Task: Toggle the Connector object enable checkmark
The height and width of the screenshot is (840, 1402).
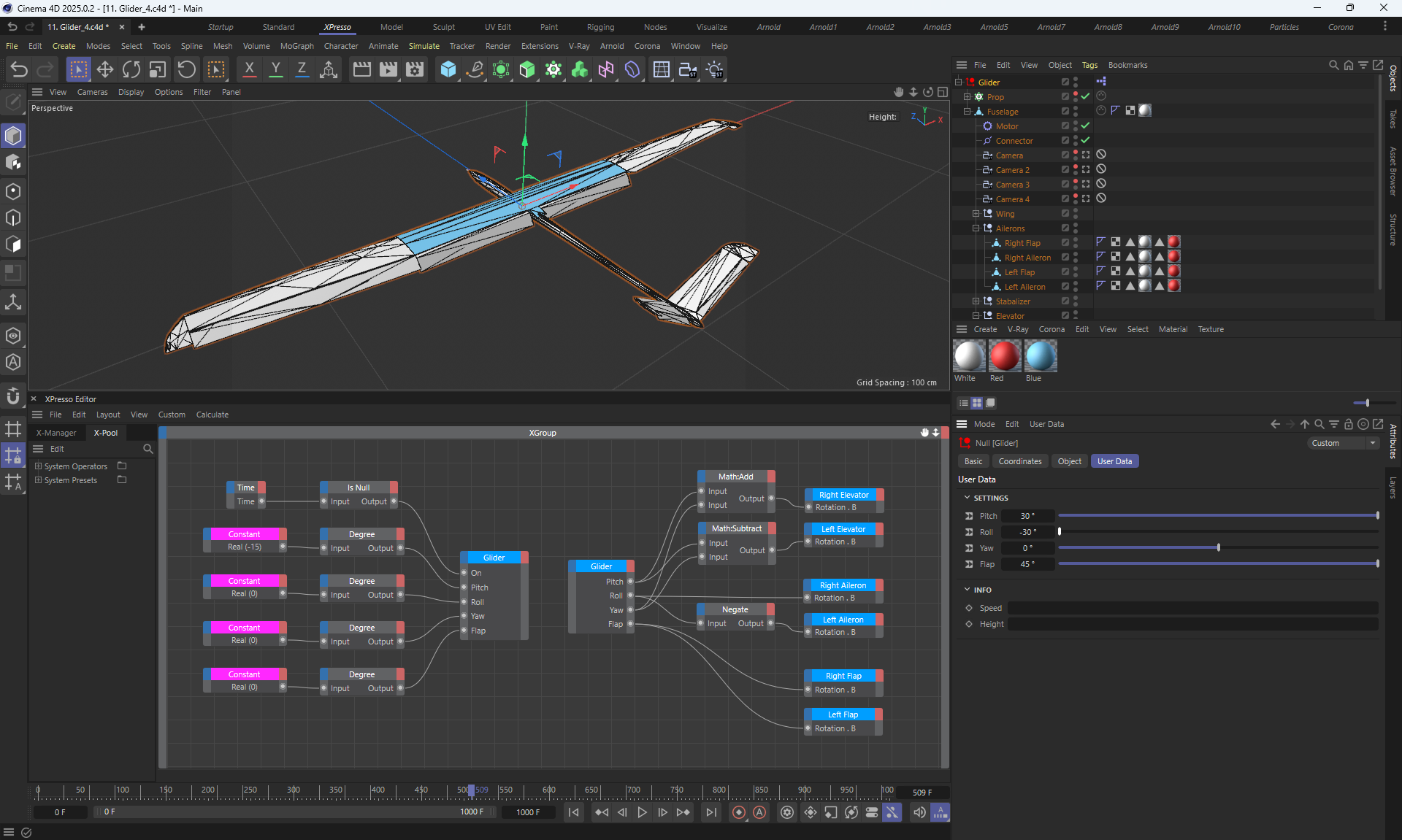Action: [x=1085, y=140]
